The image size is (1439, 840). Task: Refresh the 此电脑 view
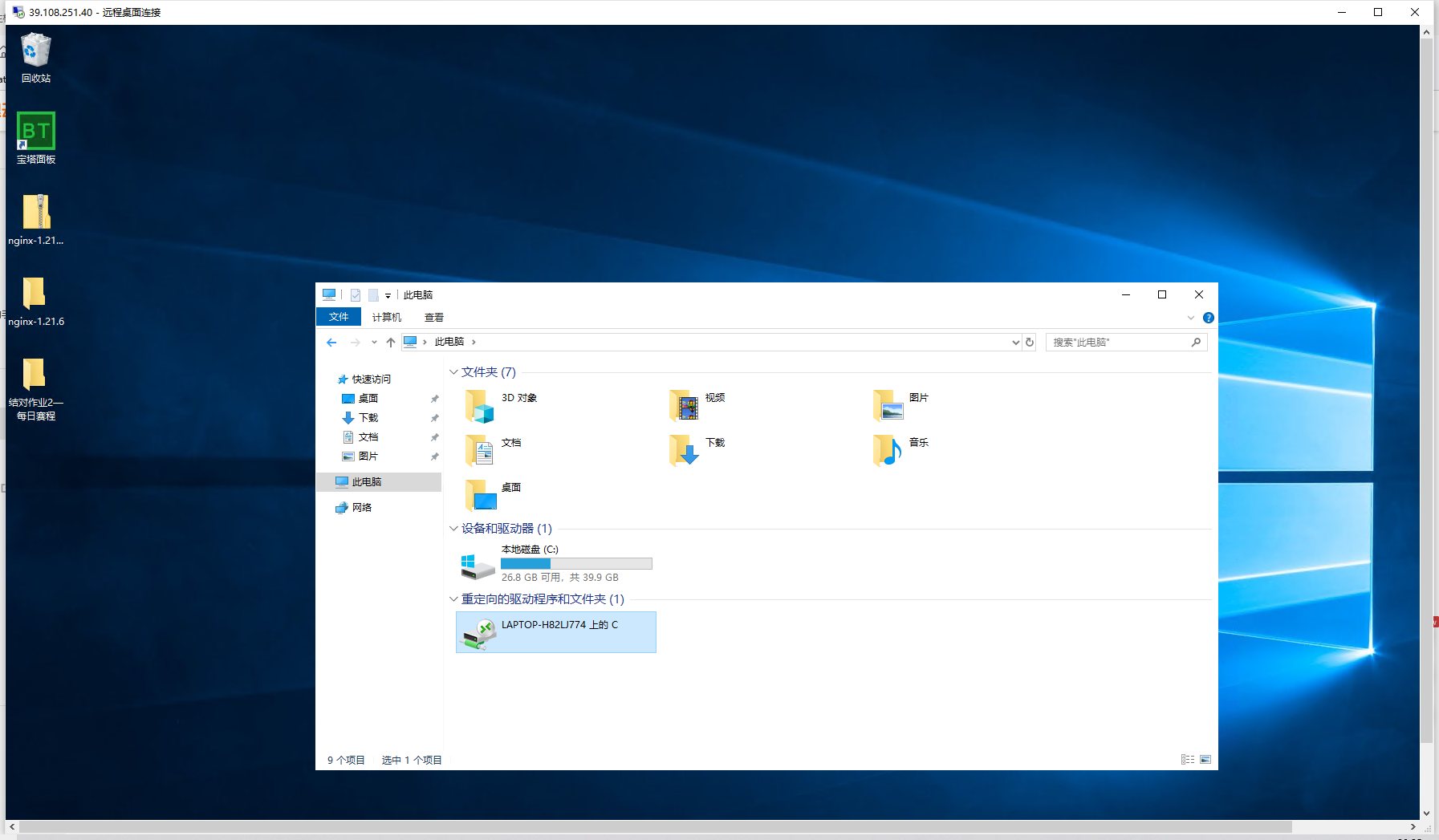pos(1030,343)
